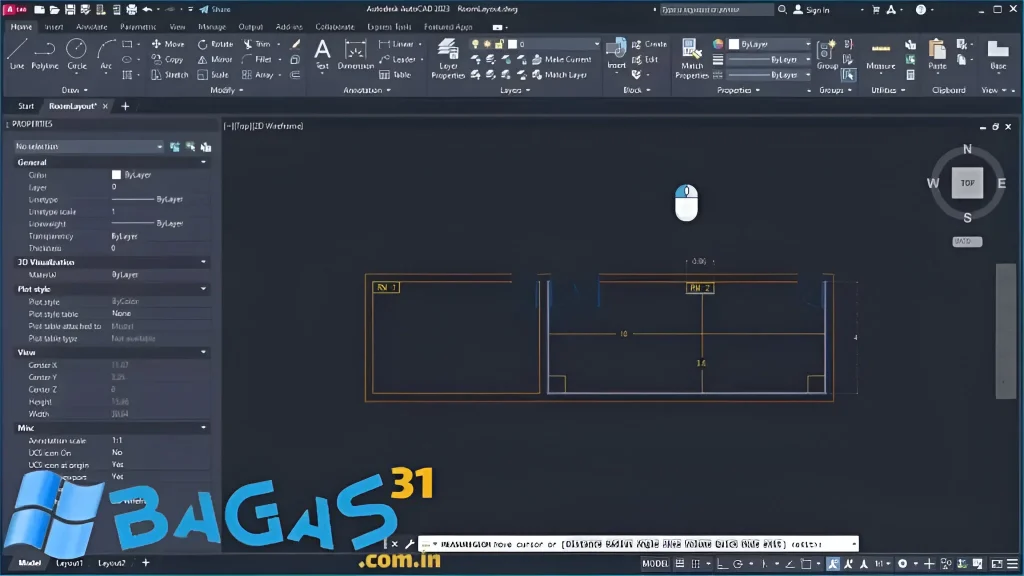The width and height of the screenshot is (1024, 576).
Task: Add a new drawing tab
Action: pyautogui.click(x=125, y=106)
